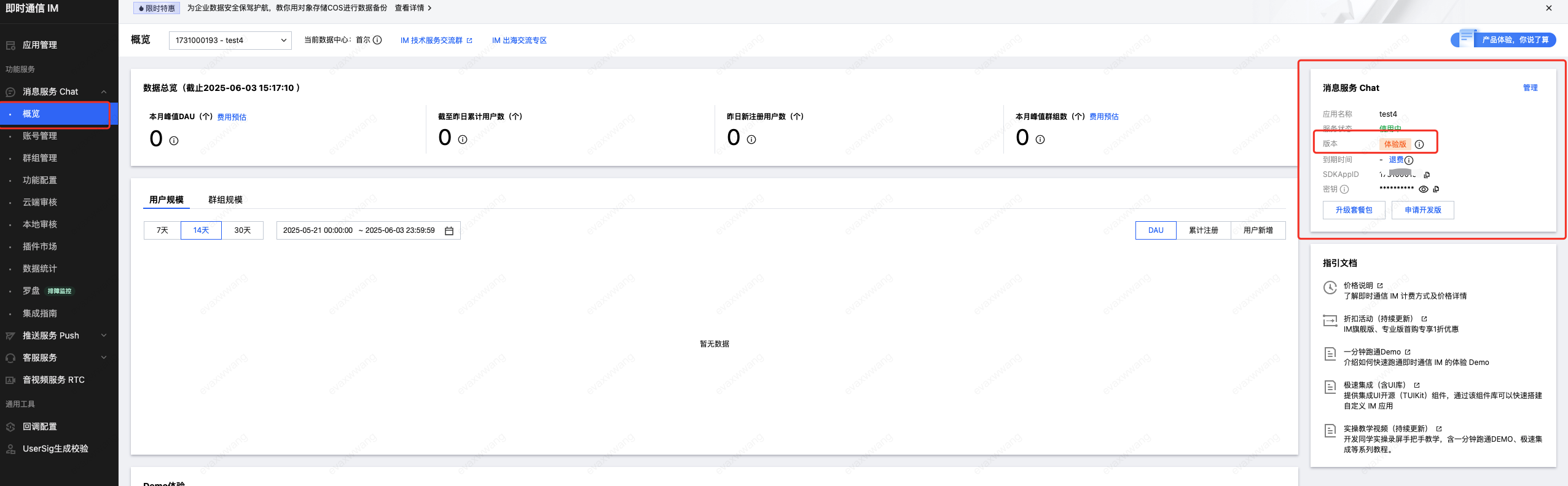Copy the SDKAppID with copy icon

[1427, 175]
